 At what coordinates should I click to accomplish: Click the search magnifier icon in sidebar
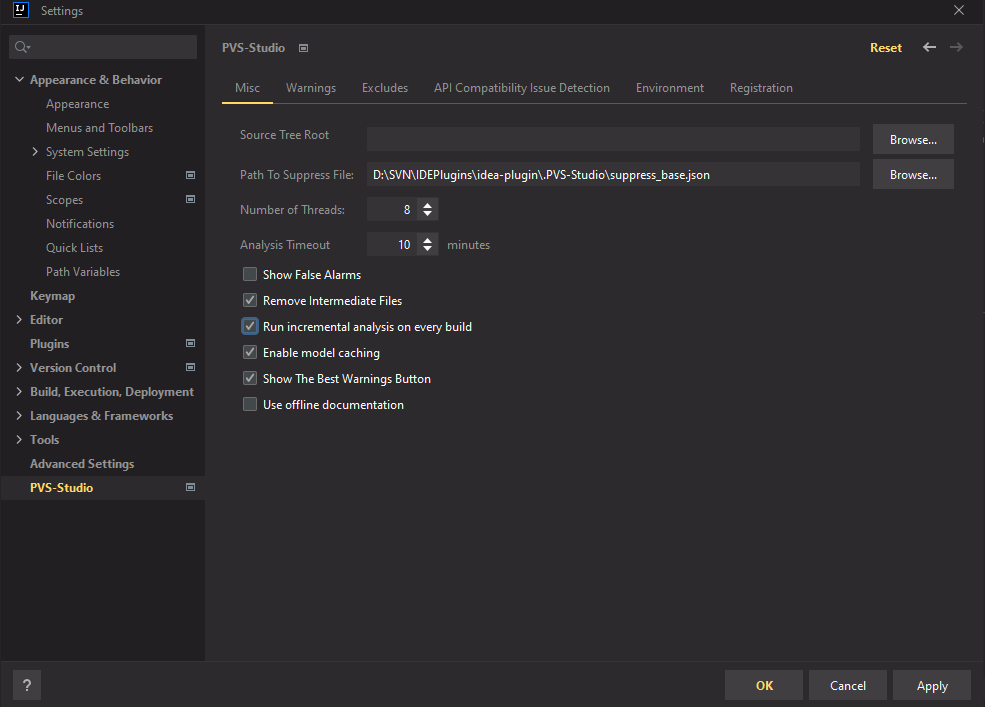point(22,47)
